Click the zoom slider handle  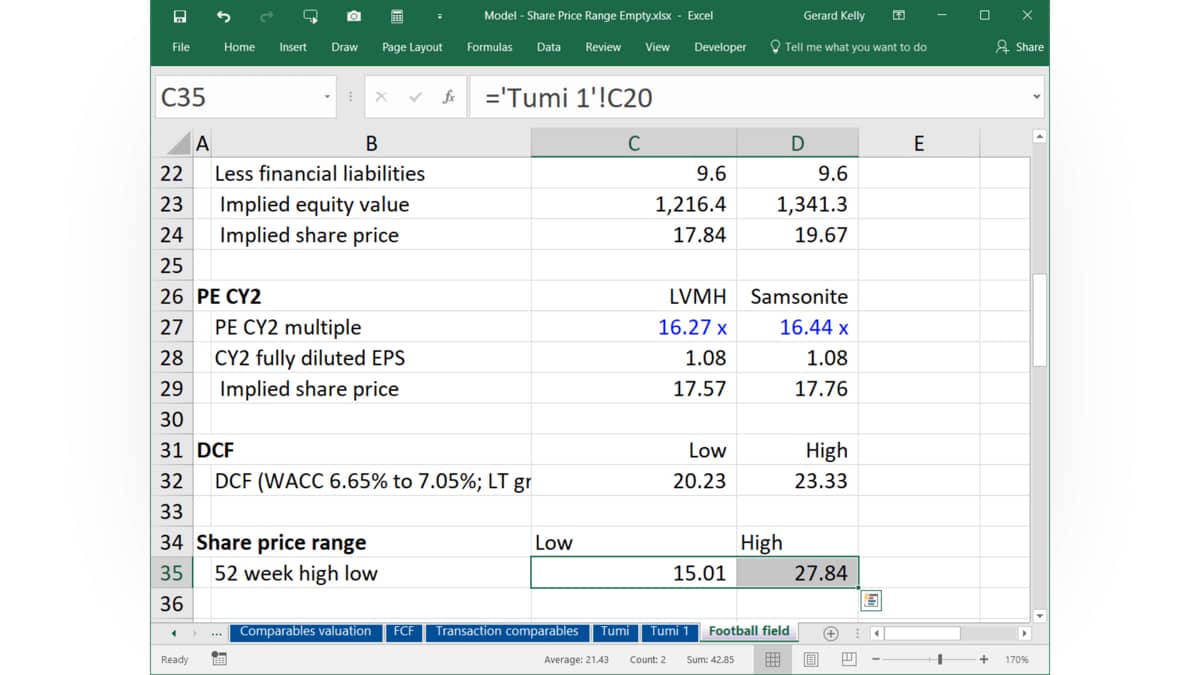940,659
